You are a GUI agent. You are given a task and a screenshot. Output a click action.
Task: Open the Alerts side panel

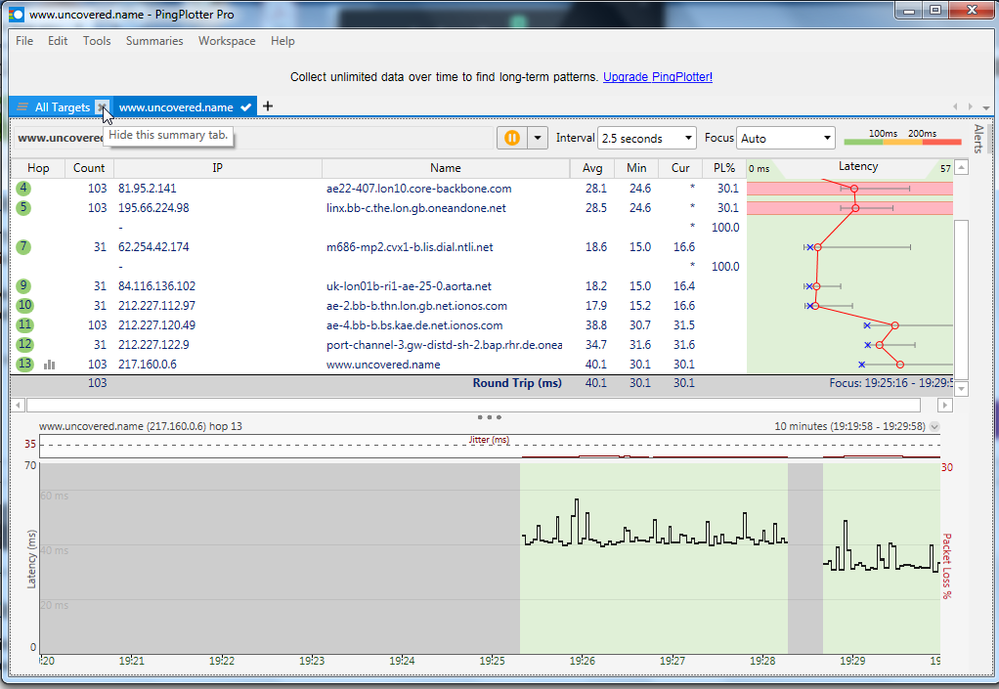pos(978,138)
